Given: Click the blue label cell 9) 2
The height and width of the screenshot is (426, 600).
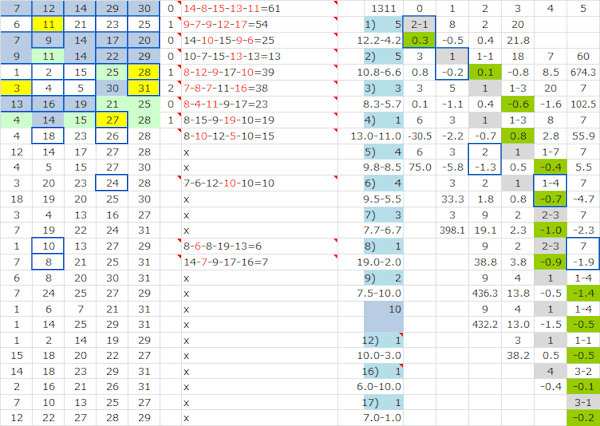Looking at the screenshot, I should click(x=383, y=278).
